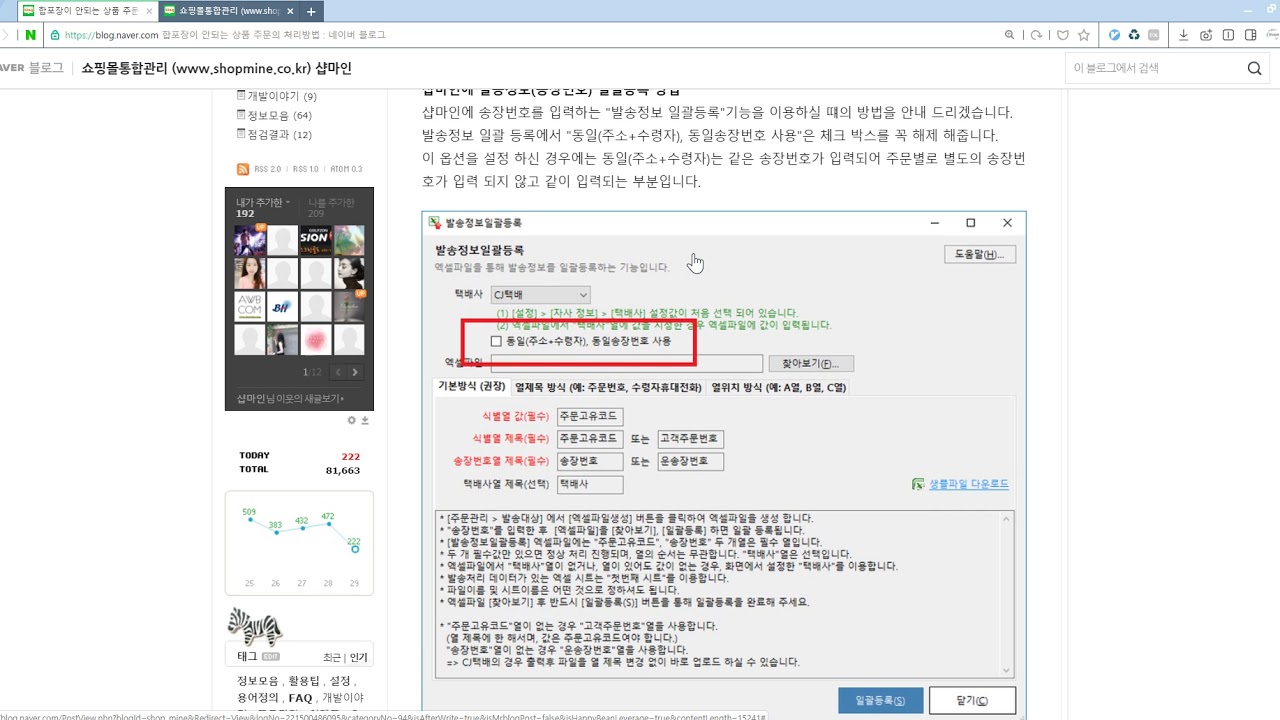Click the SION neighbor thumbnail
Screen dimensions: 1280x720
pos(316,240)
